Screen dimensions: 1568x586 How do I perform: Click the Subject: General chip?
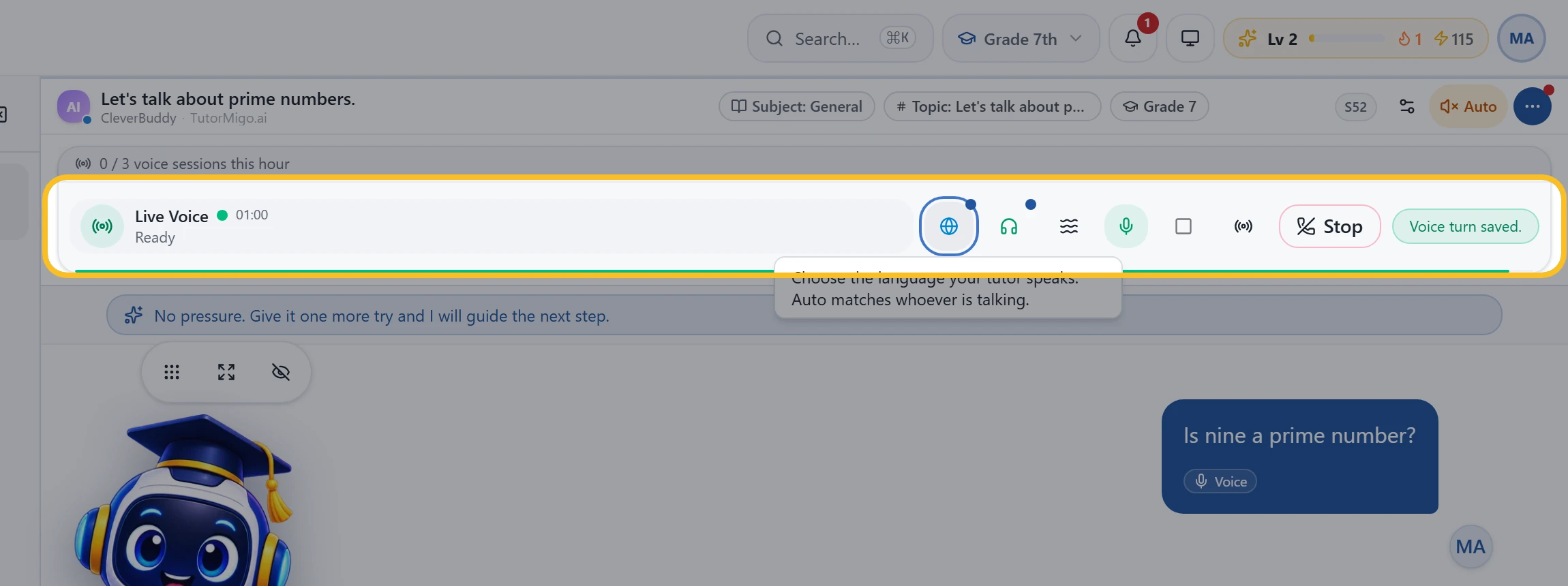coord(797,106)
